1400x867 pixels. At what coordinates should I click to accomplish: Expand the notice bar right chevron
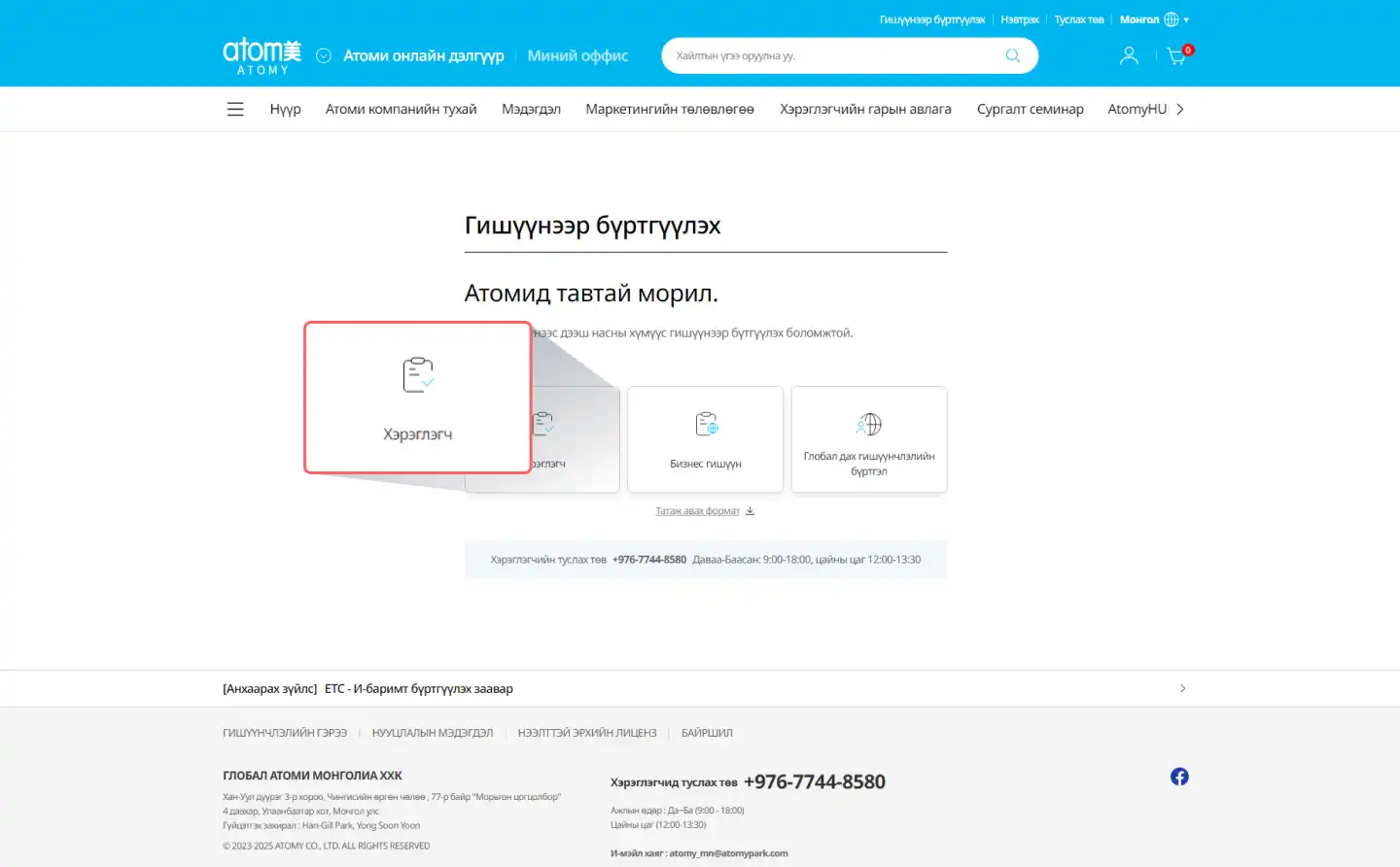pyautogui.click(x=1182, y=688)
